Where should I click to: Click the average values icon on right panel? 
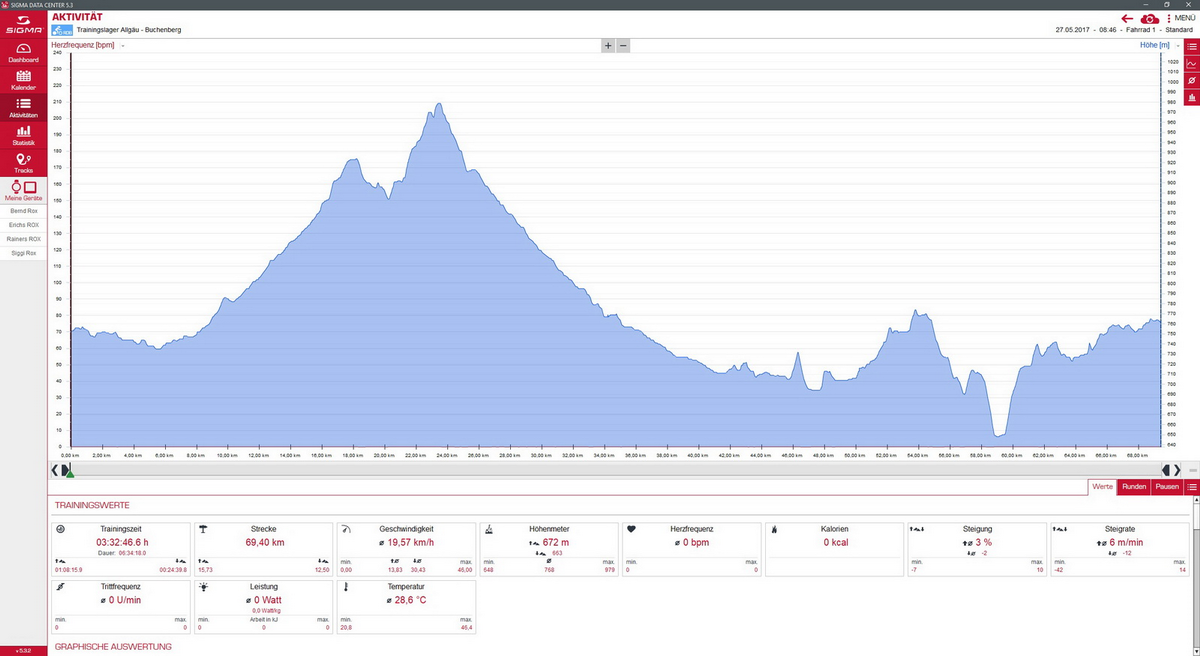[1191, 80]
